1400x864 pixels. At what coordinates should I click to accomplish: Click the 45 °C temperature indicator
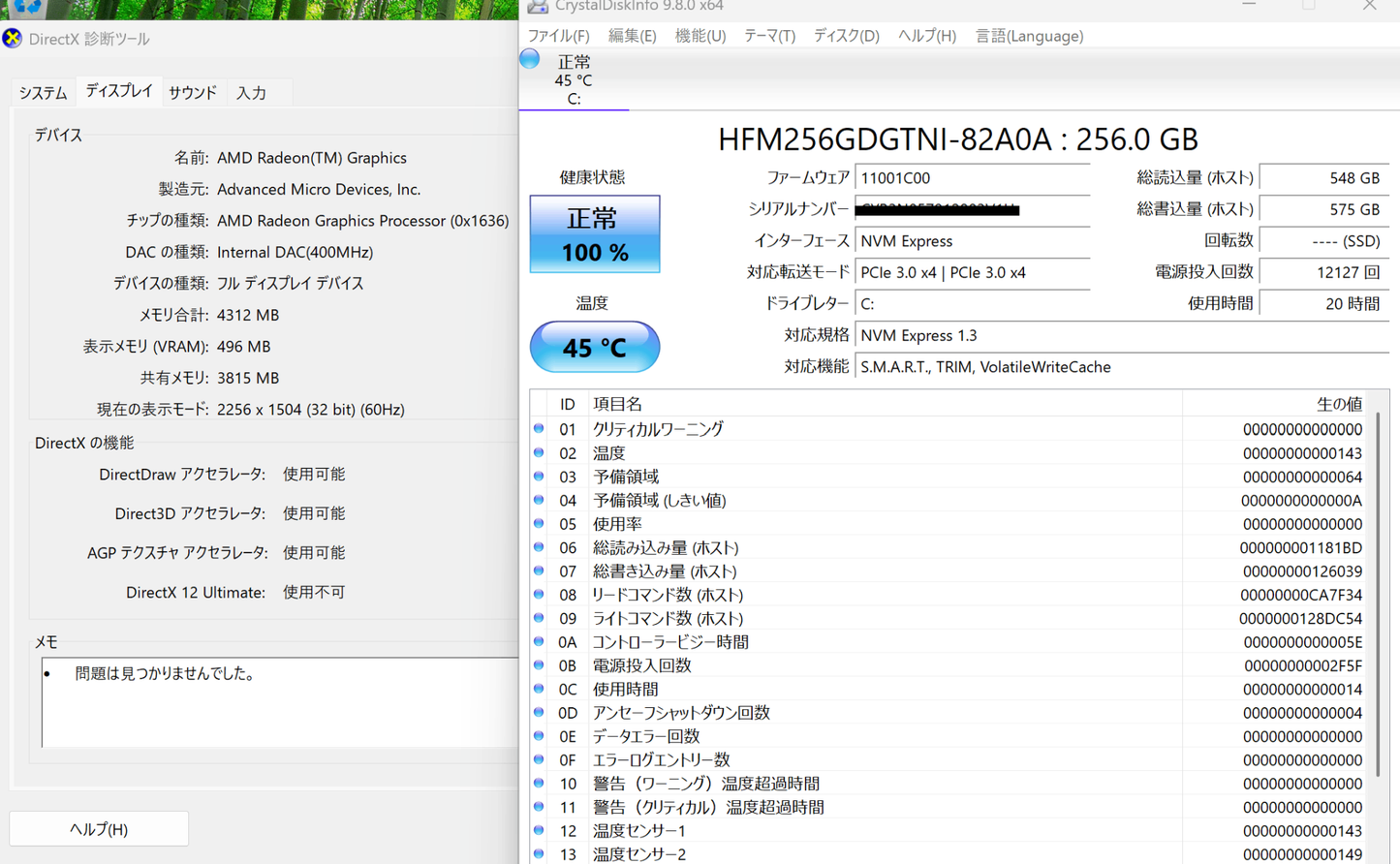pyautogui.click(x=595, y=347)
